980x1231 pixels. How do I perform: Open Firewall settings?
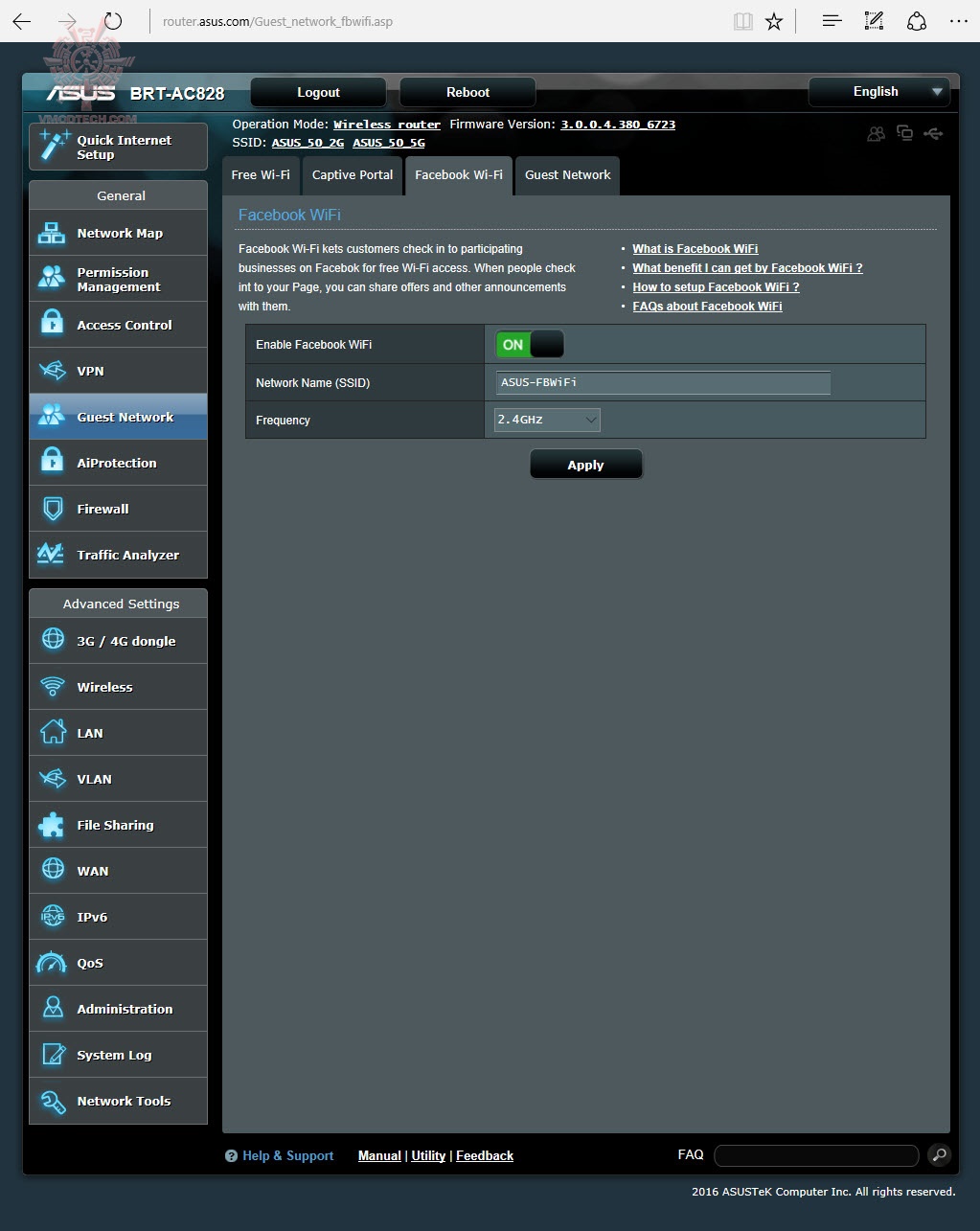coord(118,509)
